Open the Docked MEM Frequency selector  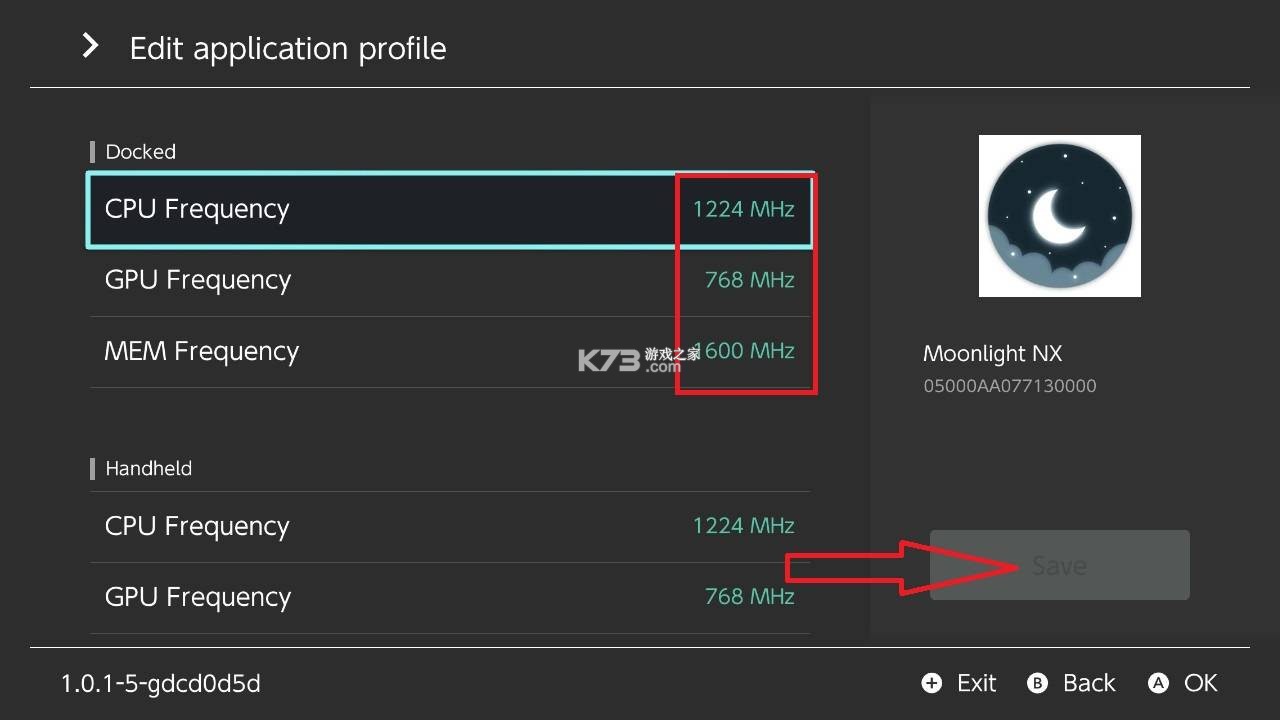(x=400, y=351)
